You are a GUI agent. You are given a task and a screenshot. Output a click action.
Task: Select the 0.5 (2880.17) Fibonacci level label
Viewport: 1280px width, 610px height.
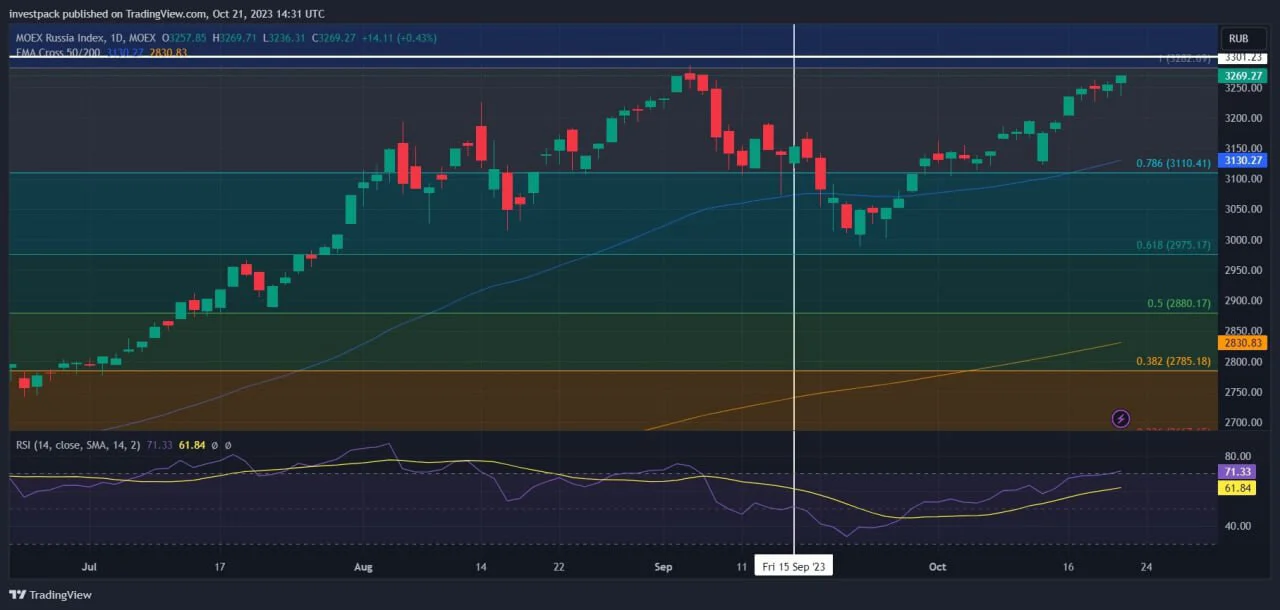(1178, 303)
